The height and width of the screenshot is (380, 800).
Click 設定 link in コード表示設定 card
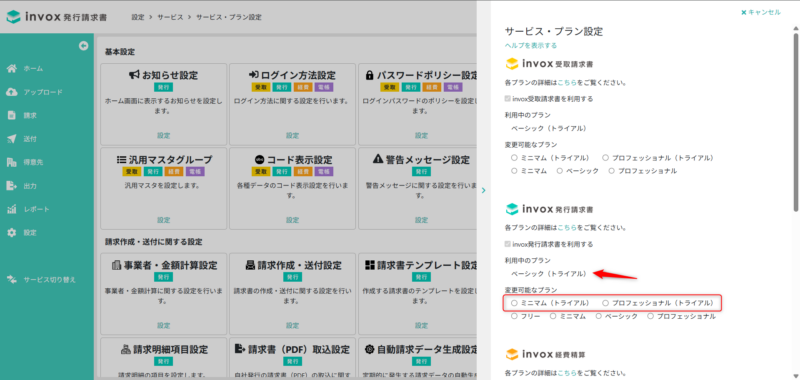(x=292, y=220)
